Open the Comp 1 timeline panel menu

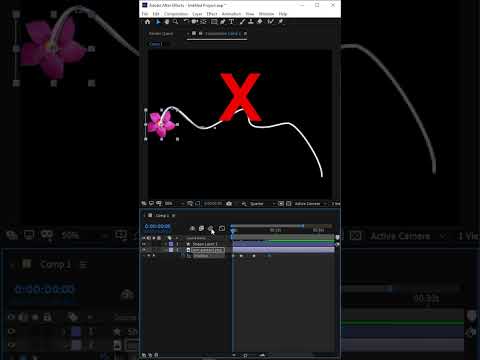[x=173, y=216]
